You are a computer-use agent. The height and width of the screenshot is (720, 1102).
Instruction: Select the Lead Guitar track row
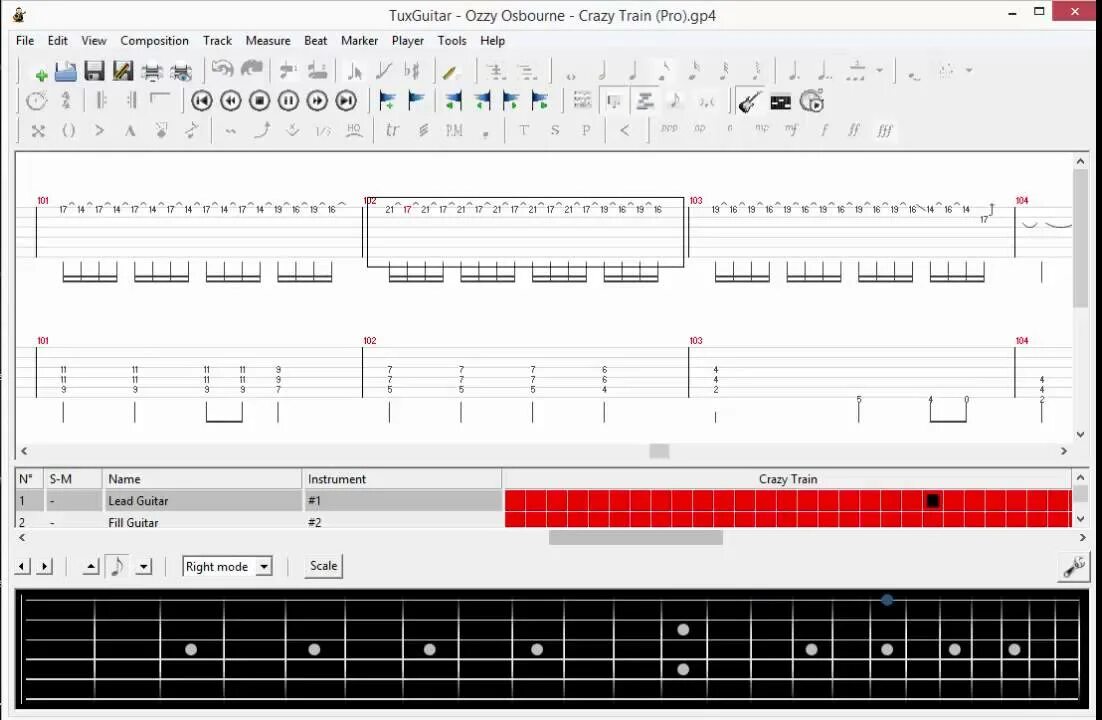click(x=258, y=501)
